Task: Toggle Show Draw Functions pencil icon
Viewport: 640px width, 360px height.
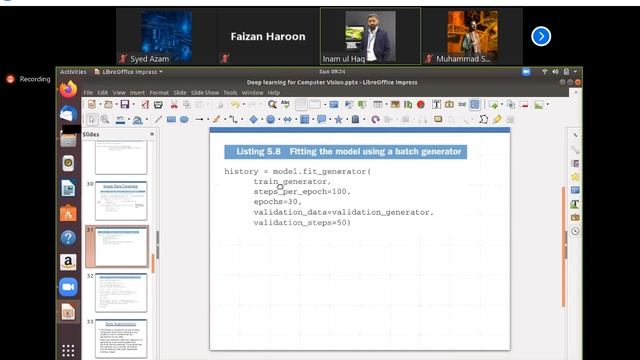Action: (x=497, y=120)
